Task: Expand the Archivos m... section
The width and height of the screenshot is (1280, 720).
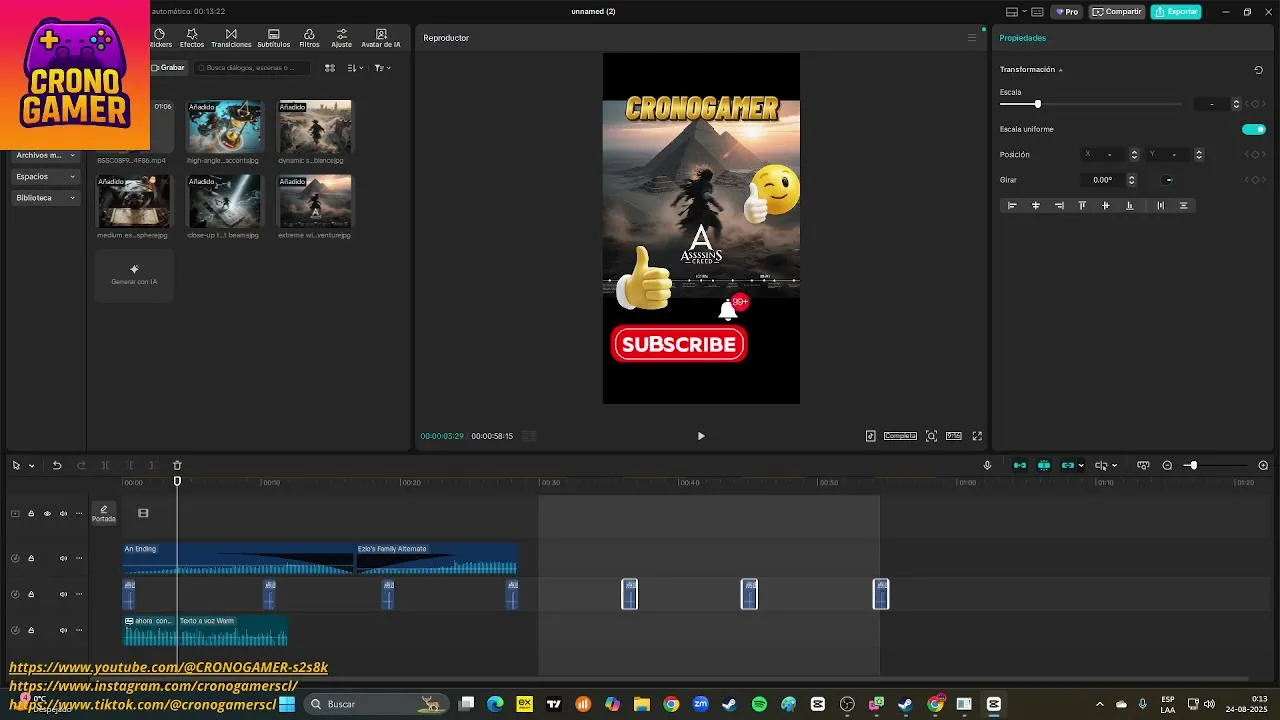Action: click(46, 155)
